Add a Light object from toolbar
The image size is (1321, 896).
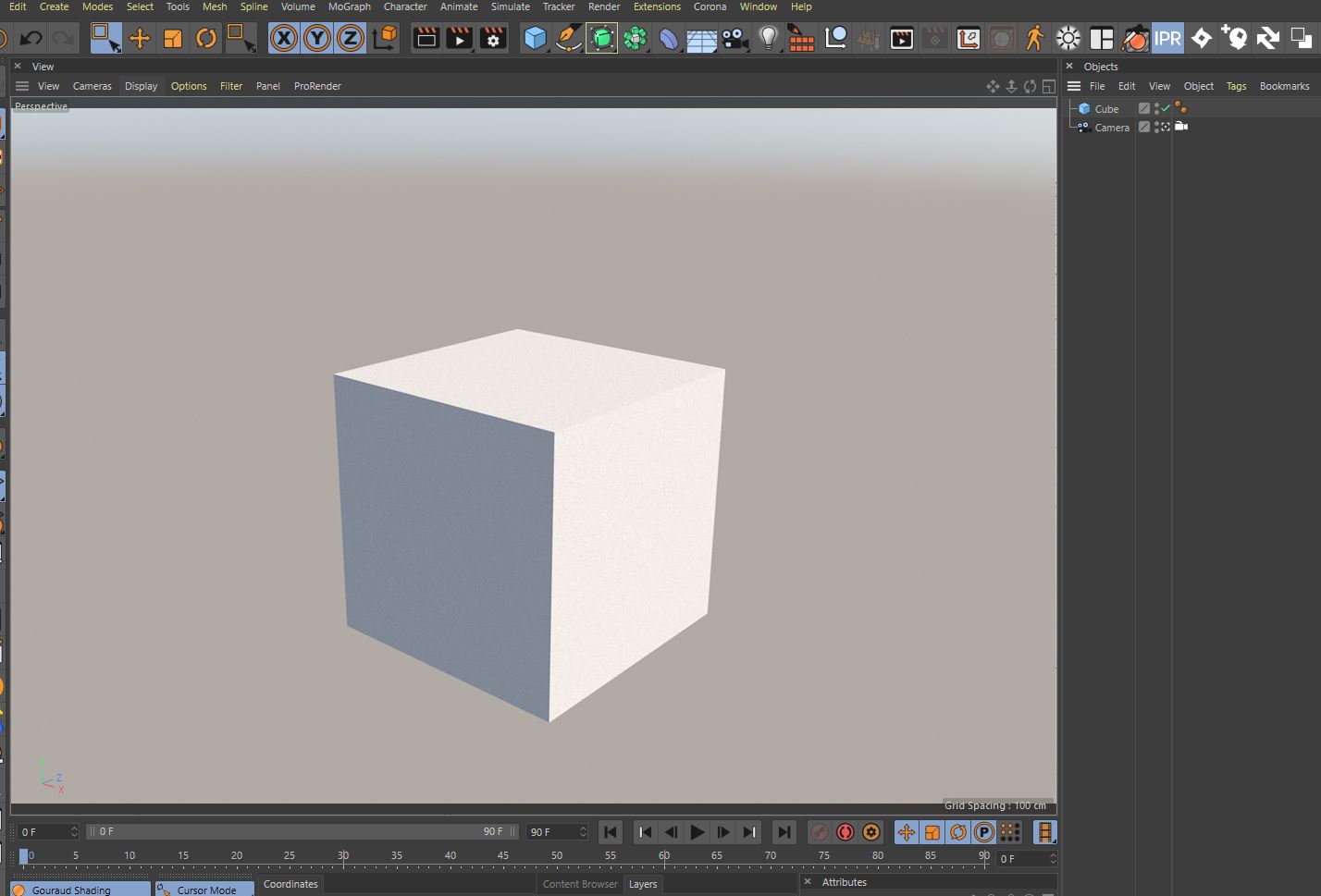click(x=768, y=38)
